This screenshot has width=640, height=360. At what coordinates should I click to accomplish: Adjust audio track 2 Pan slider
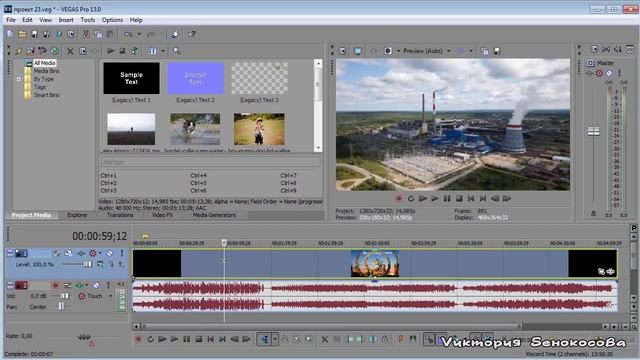click(61, 306)
